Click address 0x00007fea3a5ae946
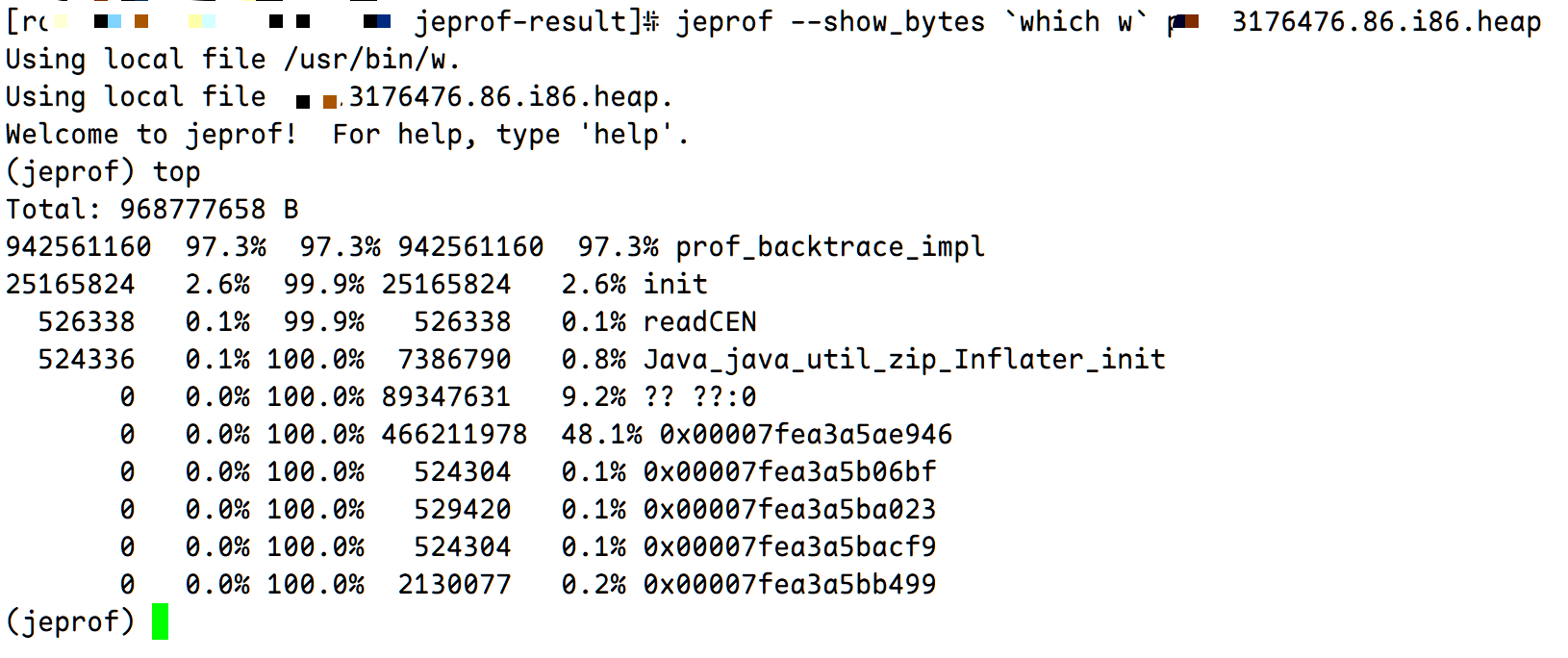 click(806, 434)
